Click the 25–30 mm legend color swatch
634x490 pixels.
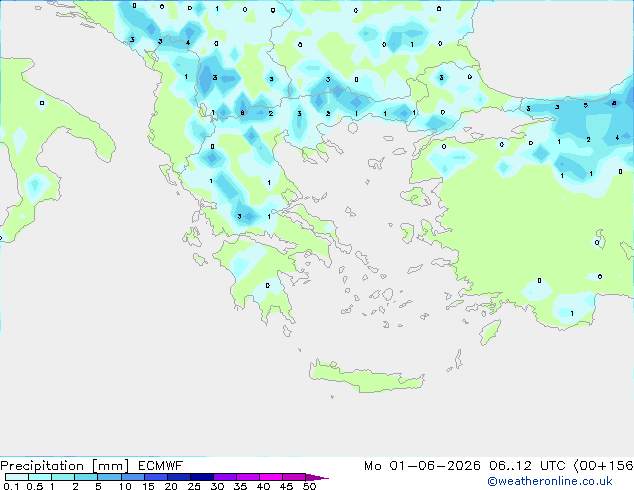coord(202,477)
